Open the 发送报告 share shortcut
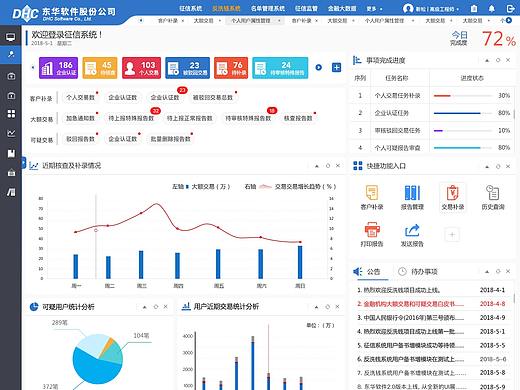 (x=412, y=235)
